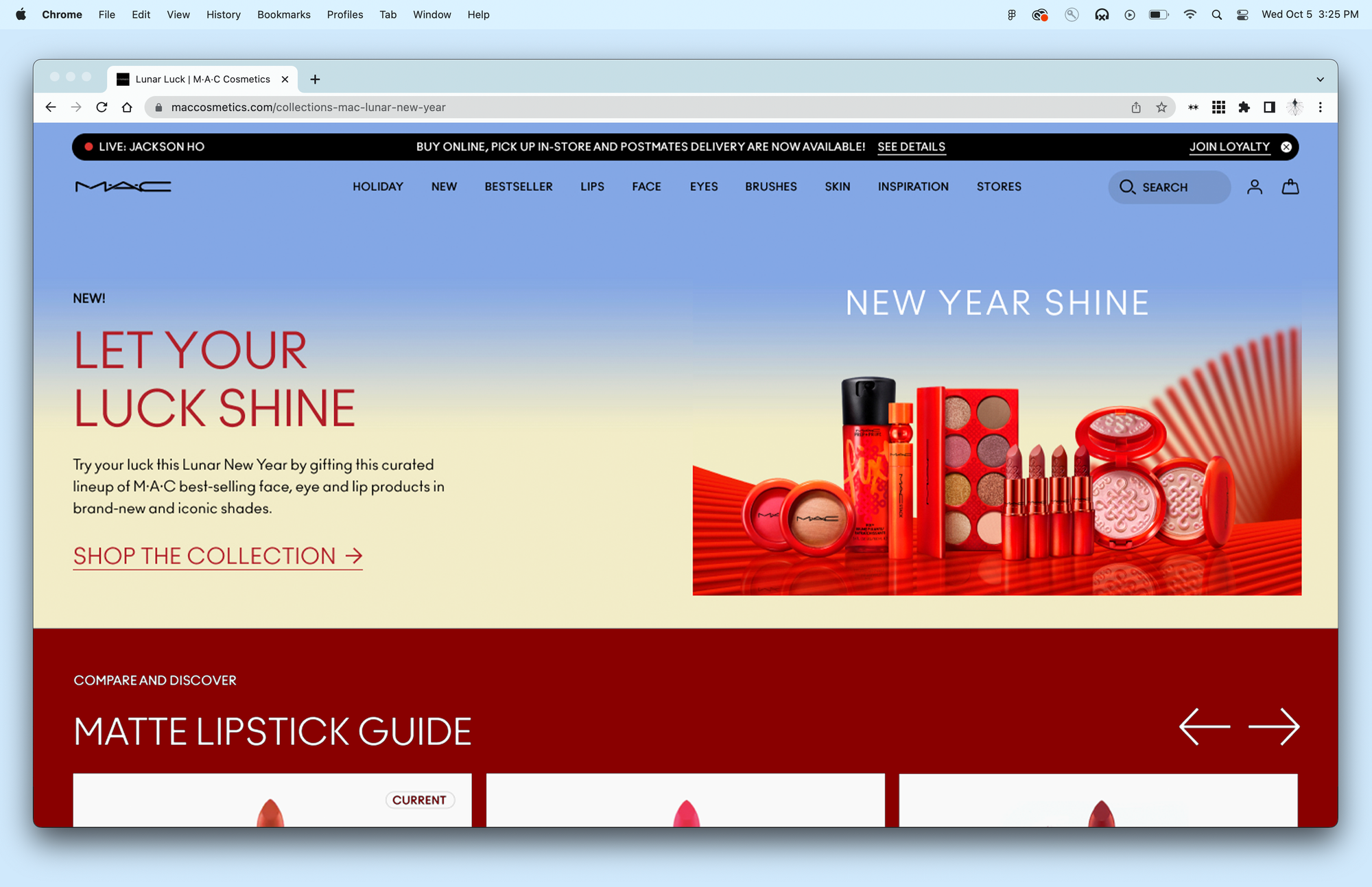Click SEE DETAILS in the announcement bar
Image resolution: width=1372 pixels, height=887 pixels.
point(911,147)
